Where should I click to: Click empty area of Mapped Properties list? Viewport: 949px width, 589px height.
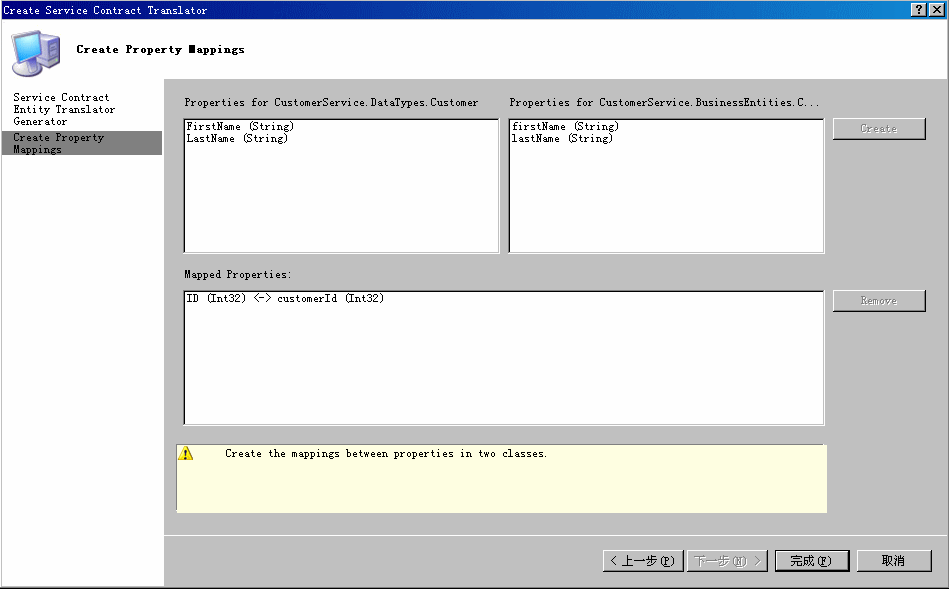click(503, 370)
